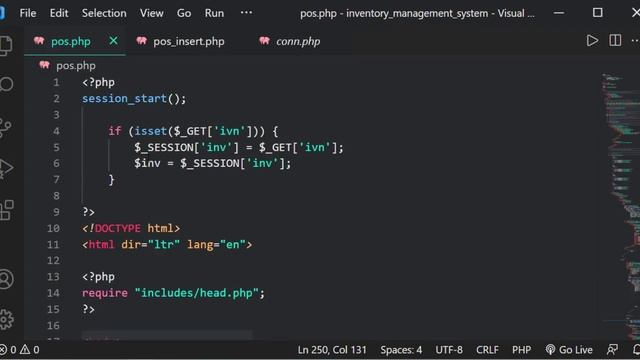Click on the isset keyword in line 4
640x360 pixels.
point(150,131)
